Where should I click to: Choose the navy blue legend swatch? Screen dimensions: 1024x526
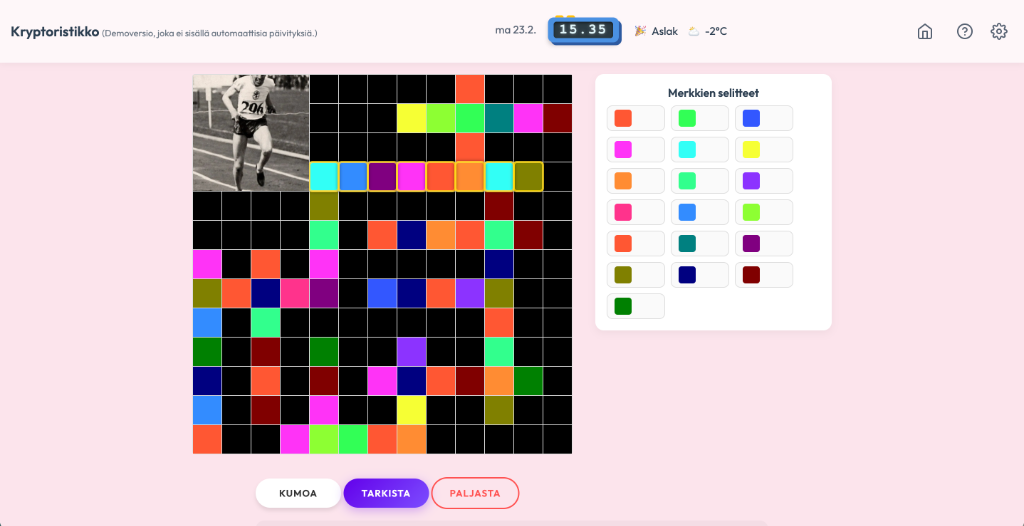click(687, 275)
